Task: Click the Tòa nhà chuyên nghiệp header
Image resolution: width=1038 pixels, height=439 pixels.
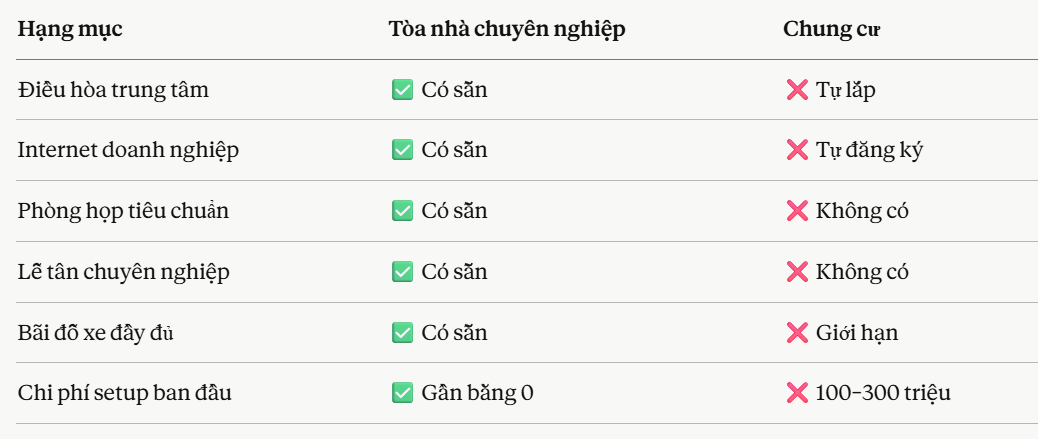Action: (x=506, y=29)
